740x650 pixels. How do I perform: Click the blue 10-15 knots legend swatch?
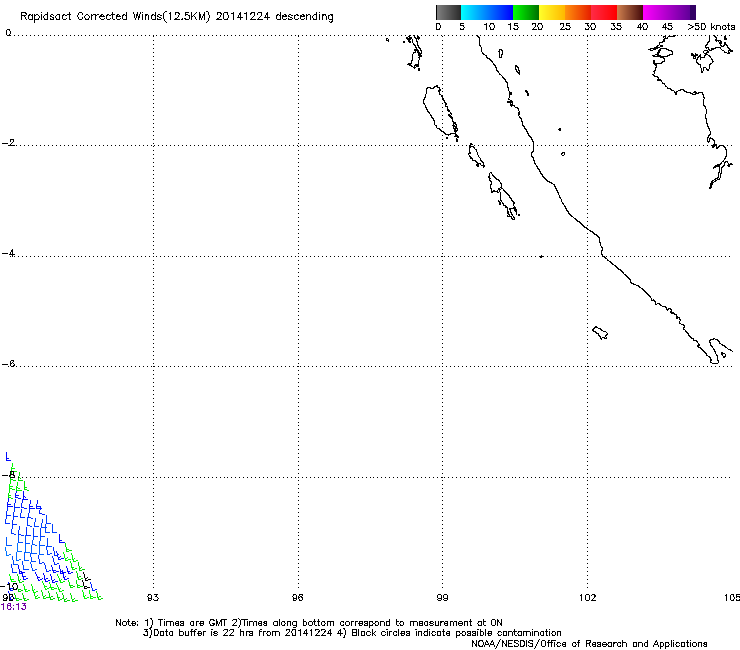point(500,12)
